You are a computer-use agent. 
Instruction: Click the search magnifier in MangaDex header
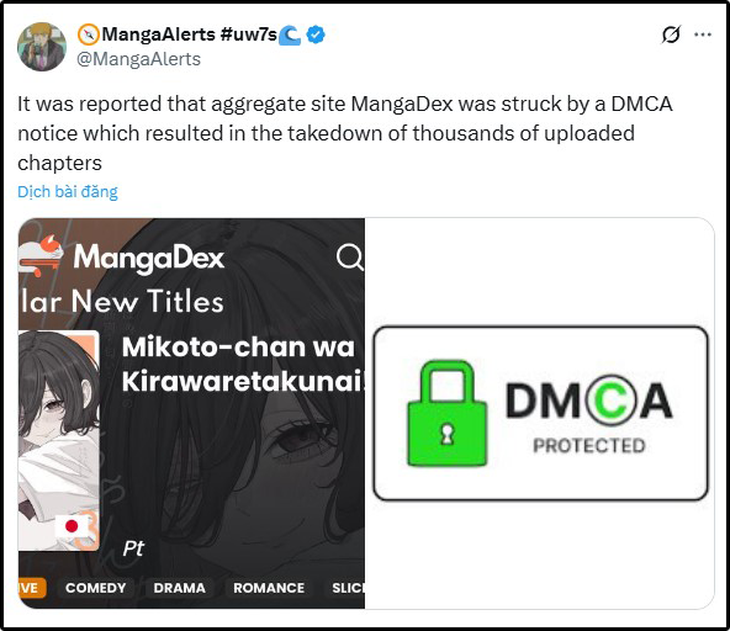click(349, 258)
